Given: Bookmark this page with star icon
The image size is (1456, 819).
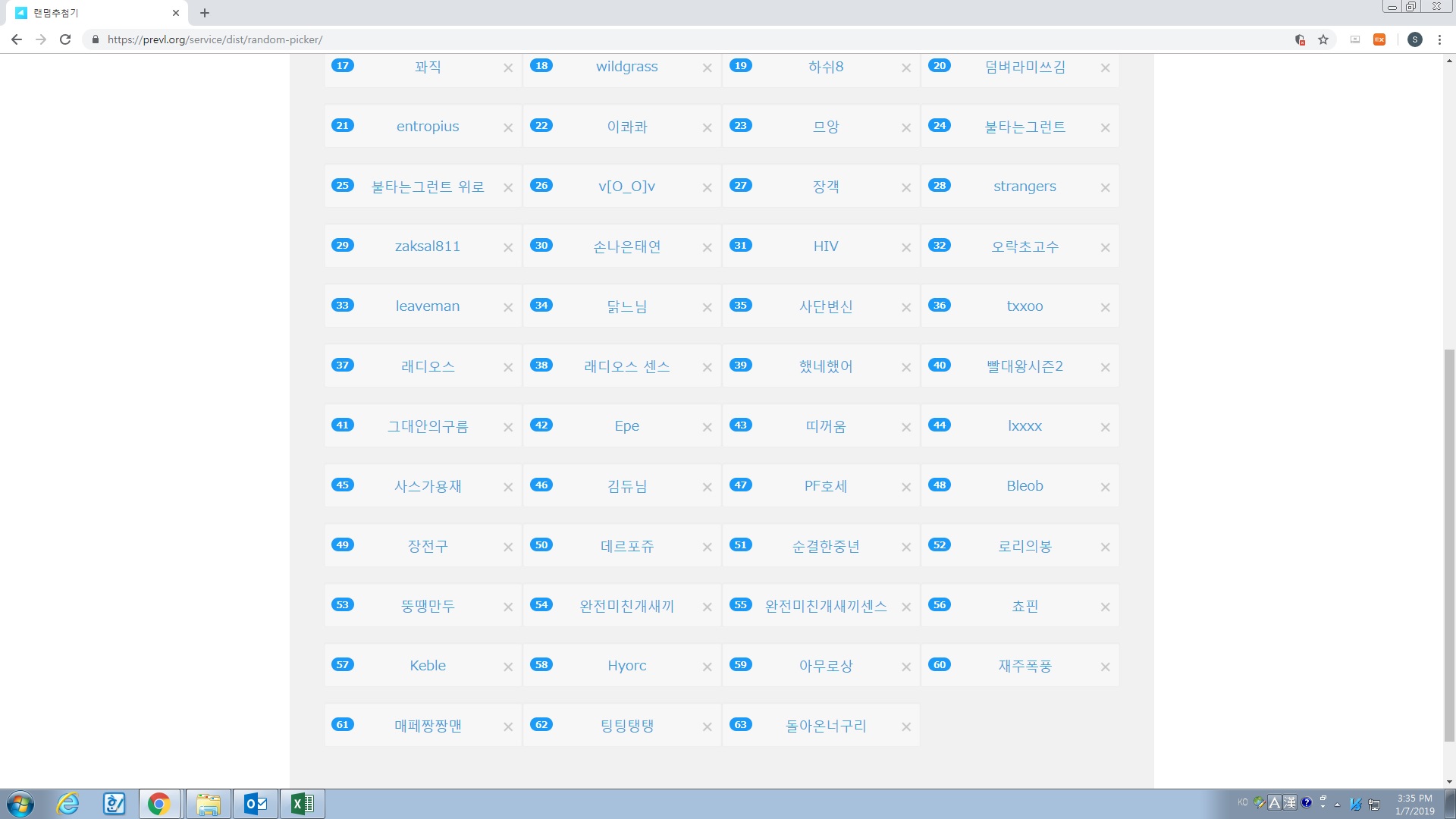Looking at the screenshot, I should 1323,39.
